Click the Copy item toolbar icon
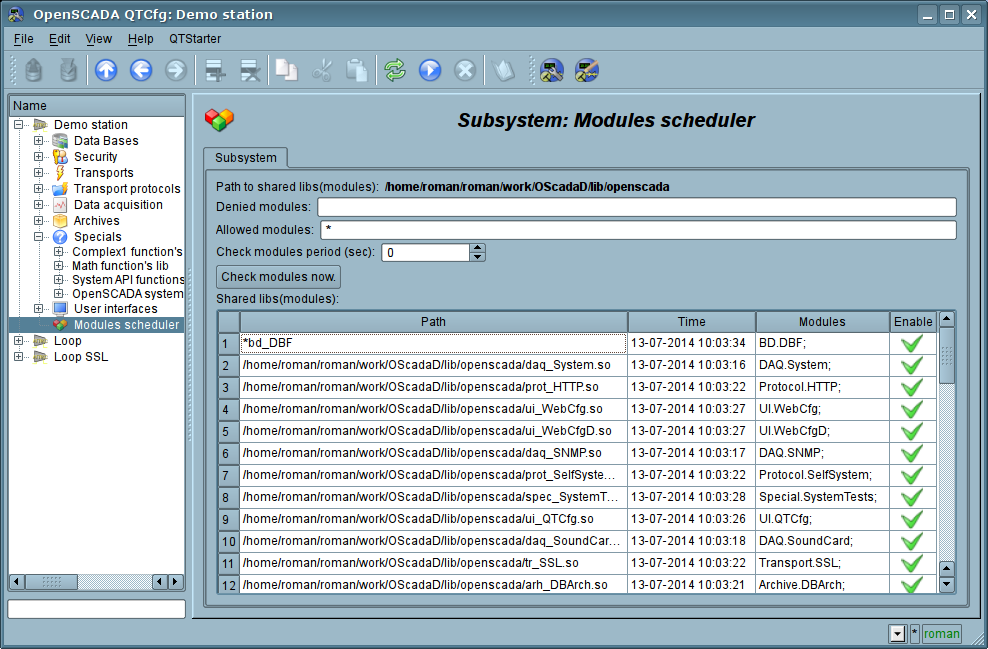The height and width of the screenshot is (649, 988). 287,70
